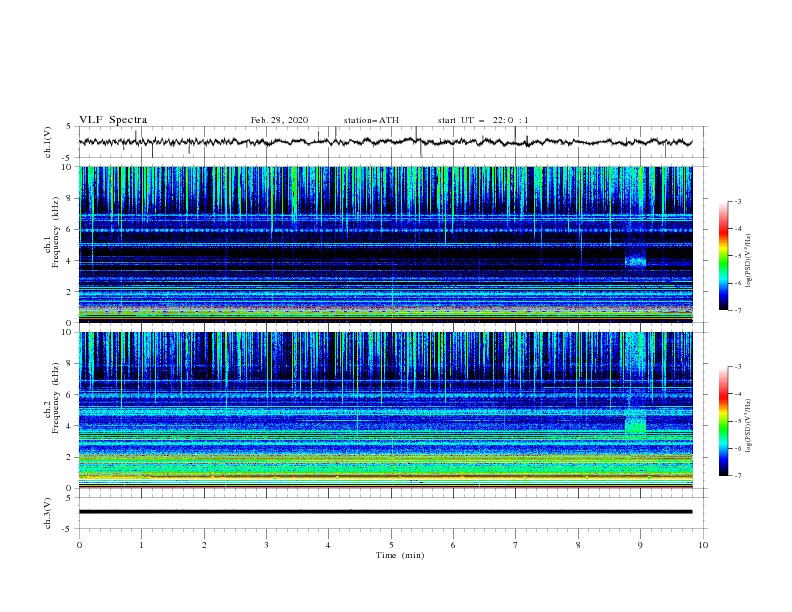
Task: Click the "-7" tick on ch.1 colorbar
Action: tap(737, 310)
